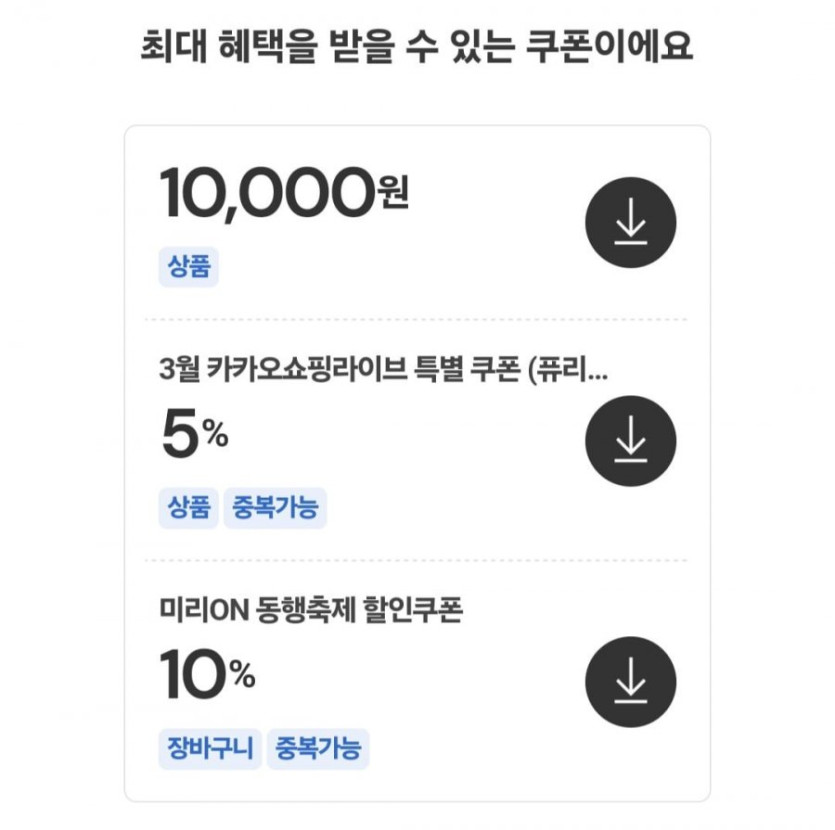Click the 10,000 discount amount

260,193
